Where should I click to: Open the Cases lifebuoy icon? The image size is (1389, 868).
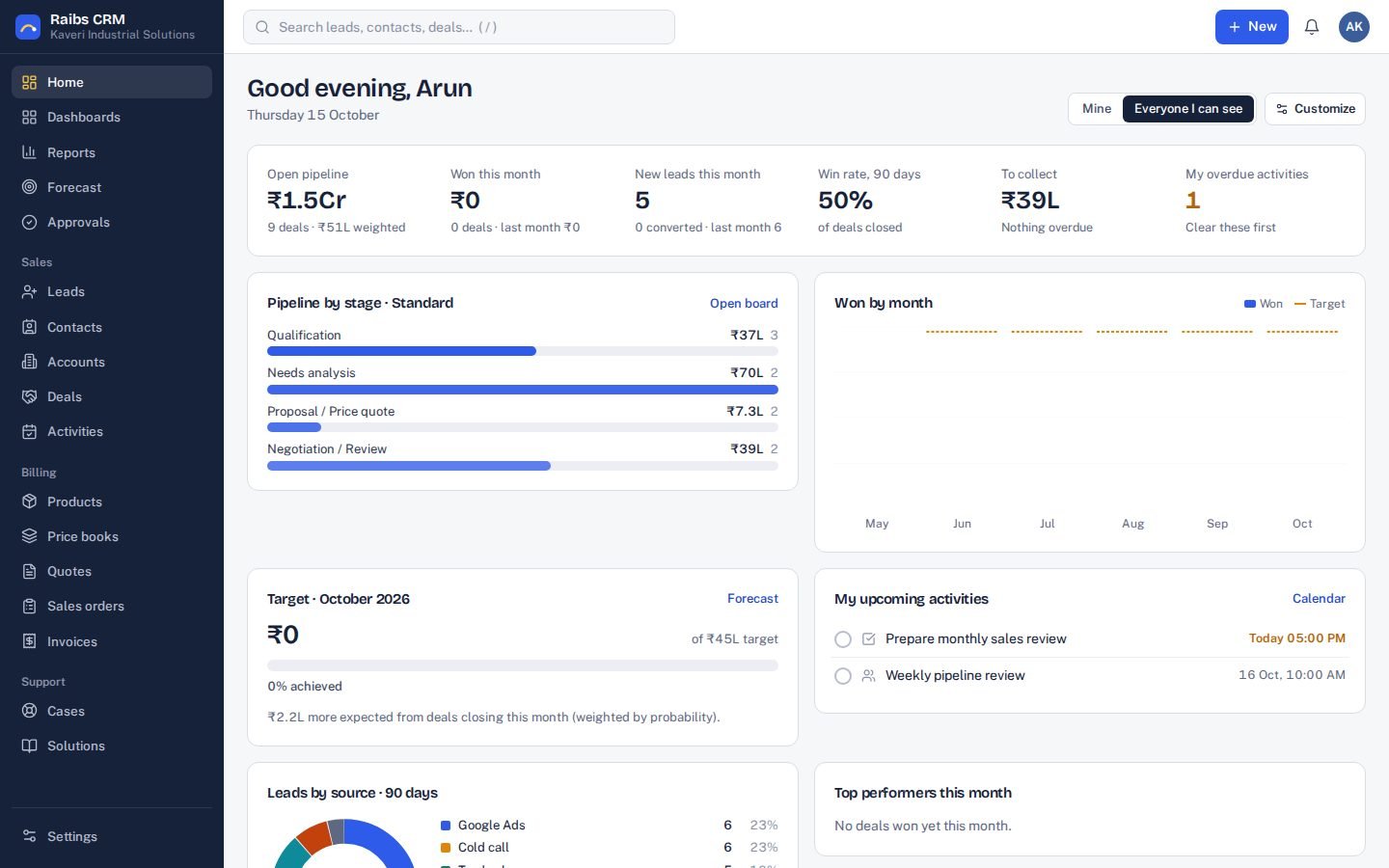click(29, 711)
